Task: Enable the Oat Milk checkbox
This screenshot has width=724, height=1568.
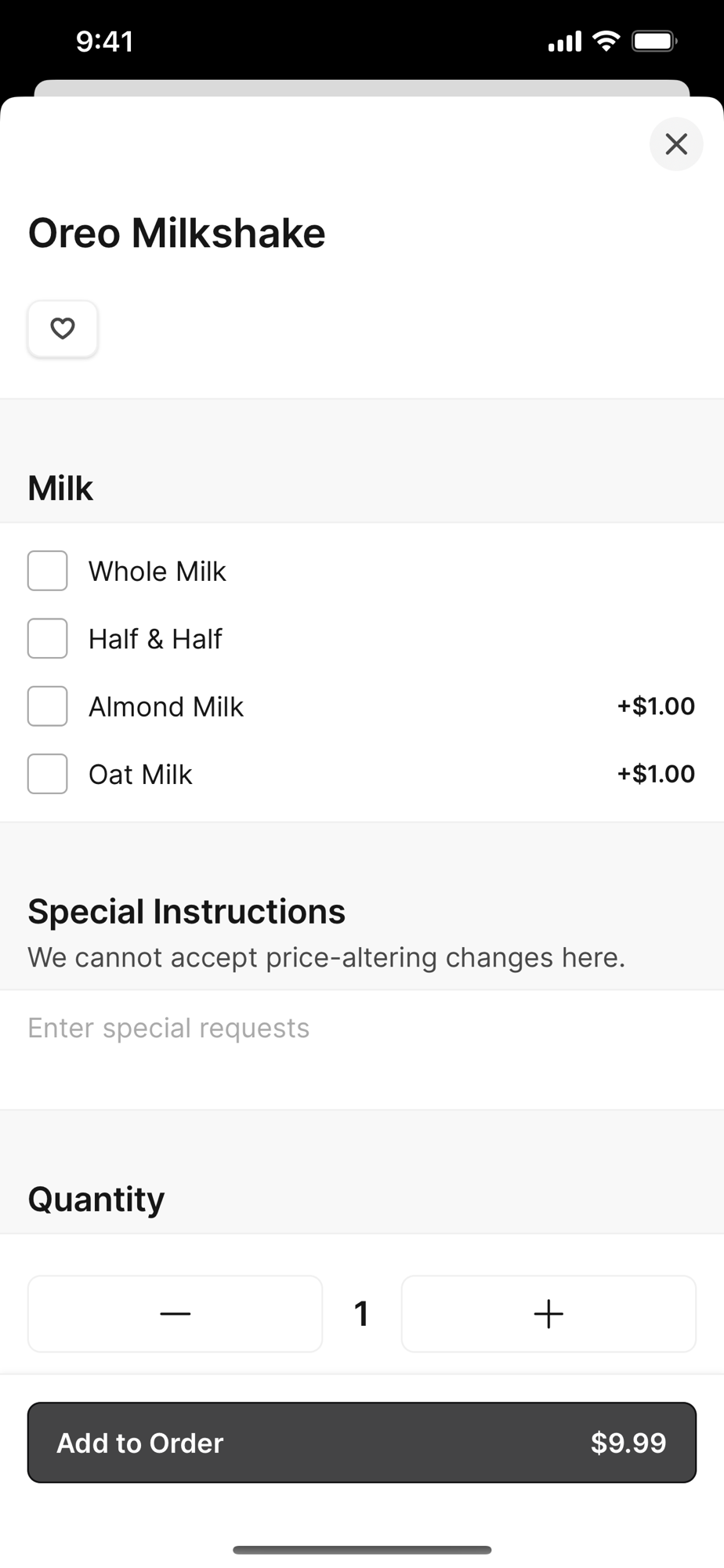Action: click(48, 774)
